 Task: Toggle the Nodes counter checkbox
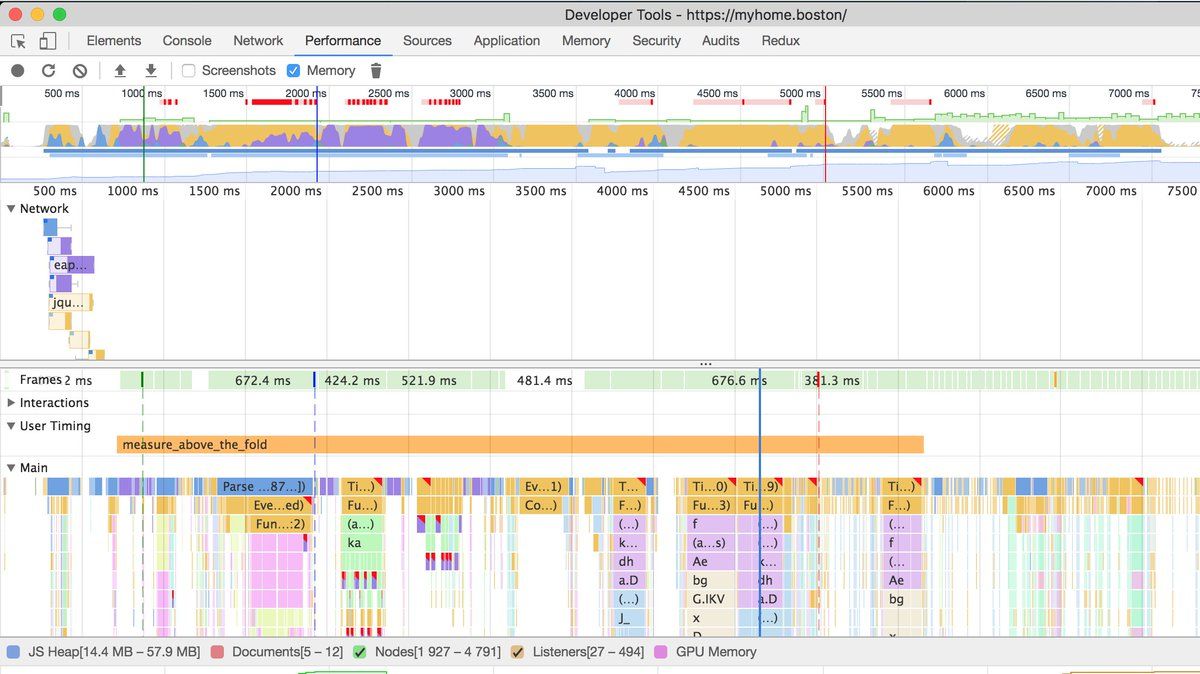click(x=360, y=652)
